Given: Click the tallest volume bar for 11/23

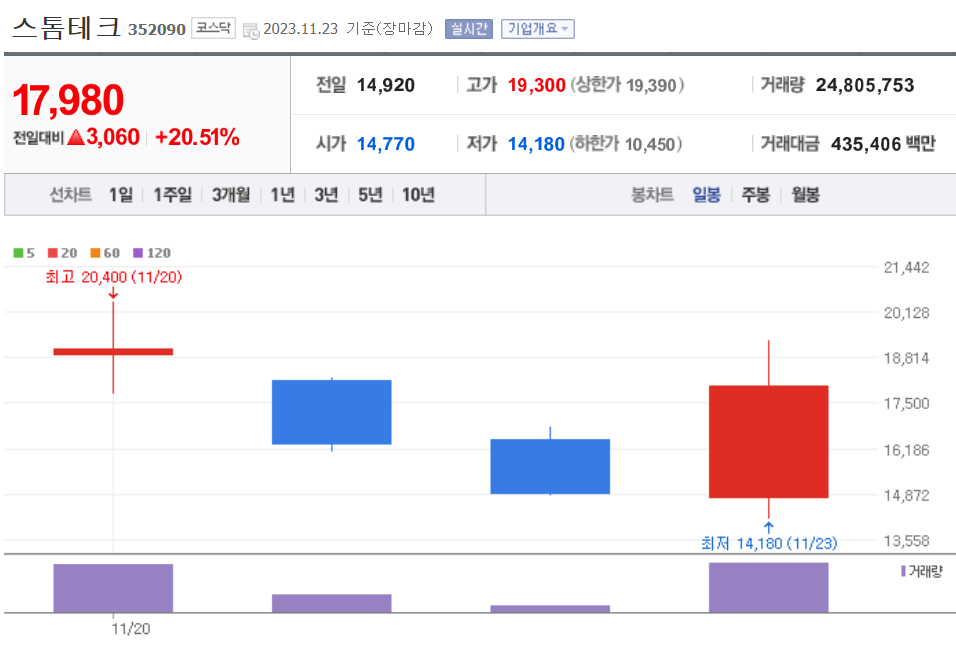Looking at the screenshot, I should point(768,588).
